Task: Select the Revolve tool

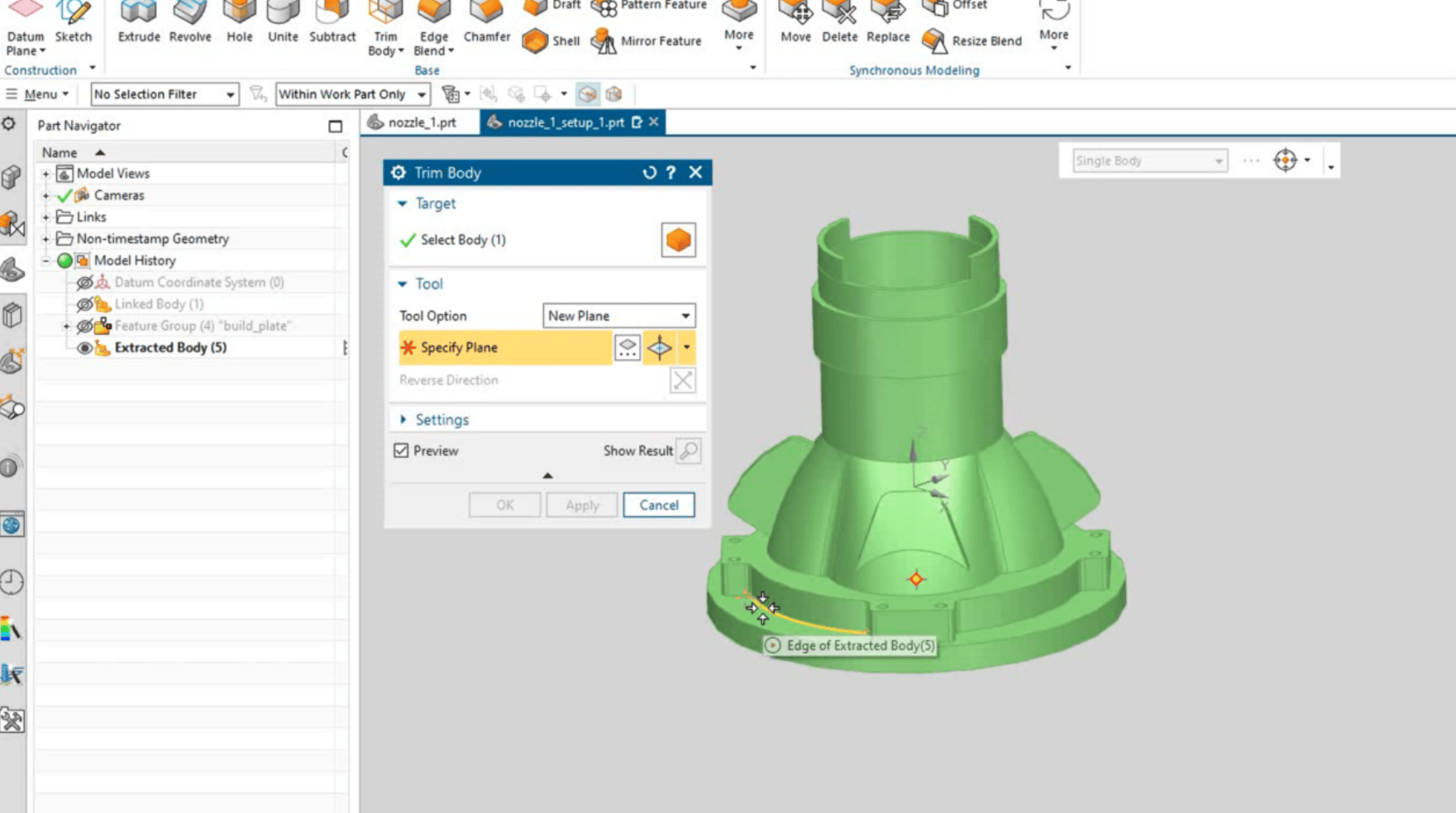Action: (x=189, y=13)
